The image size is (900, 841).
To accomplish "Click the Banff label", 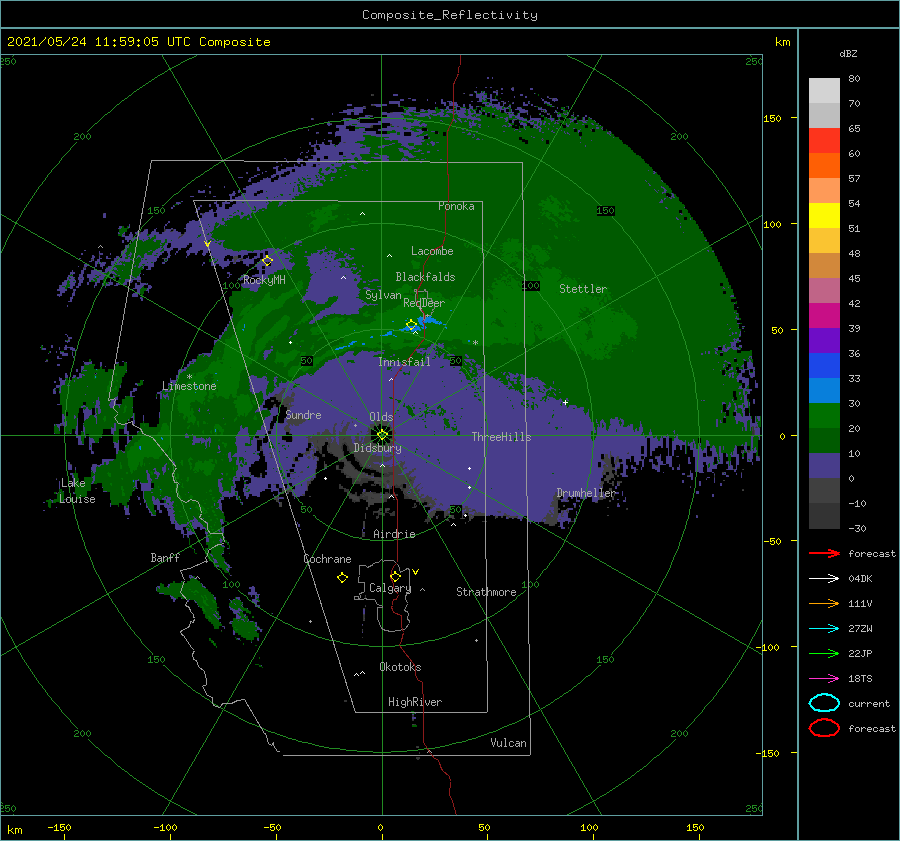I will tap(165, 557).
